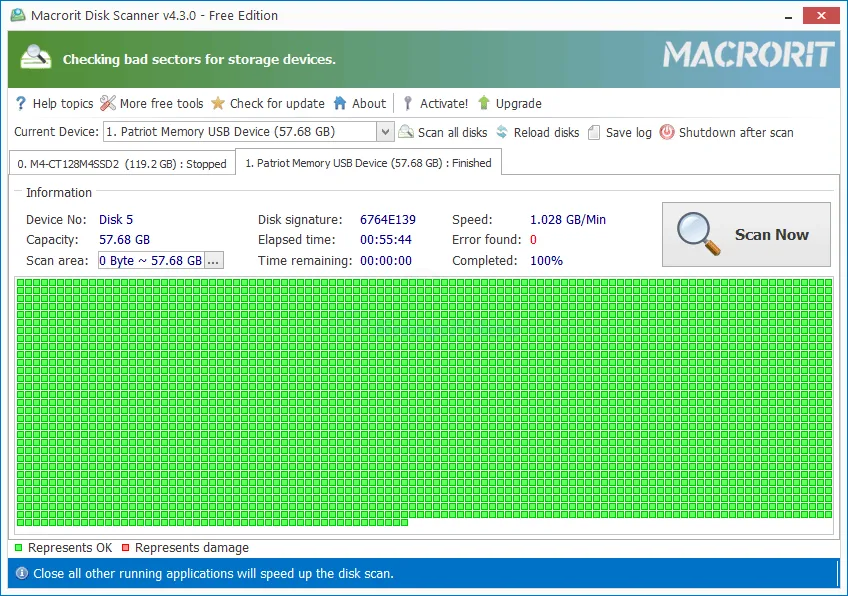Expand the Current Device dropdown arrow
848x596 pixels.
tap(385, 131)
